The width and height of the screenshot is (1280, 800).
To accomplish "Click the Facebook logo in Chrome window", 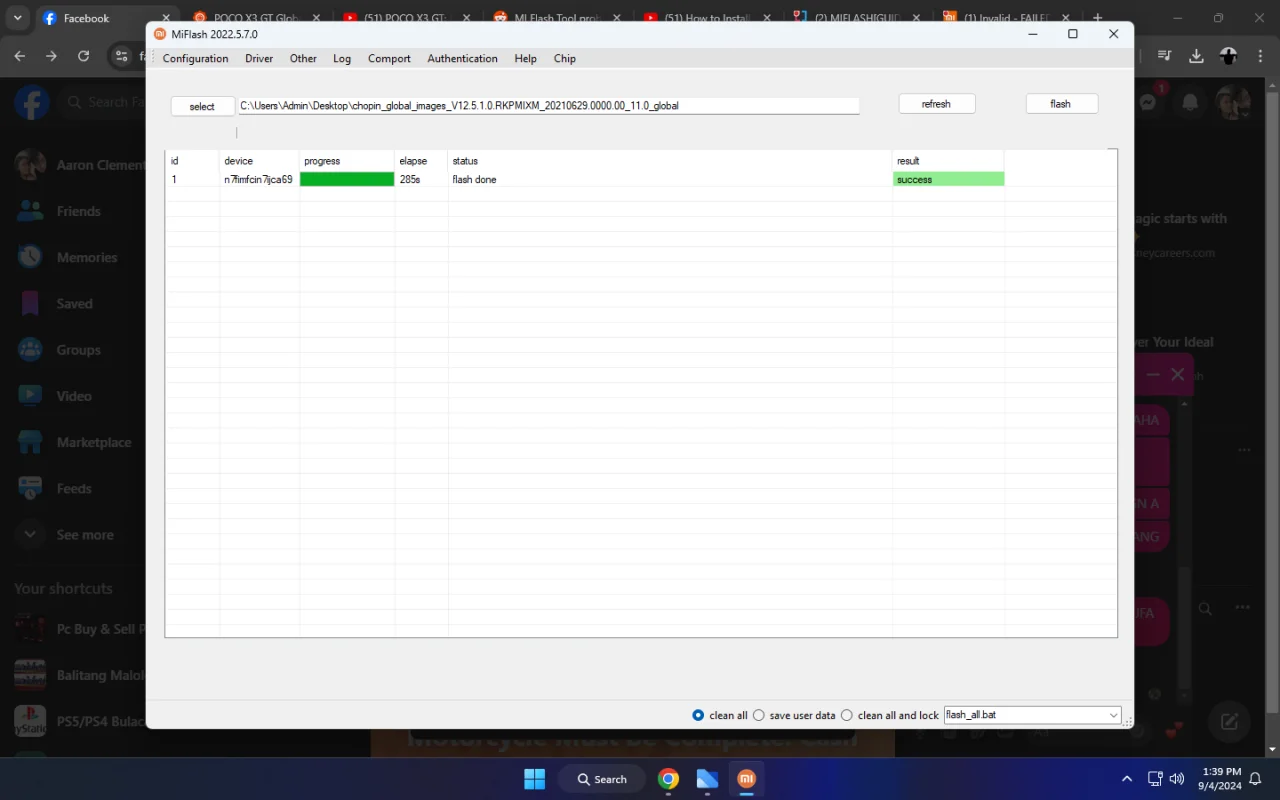I will point(32,102).
